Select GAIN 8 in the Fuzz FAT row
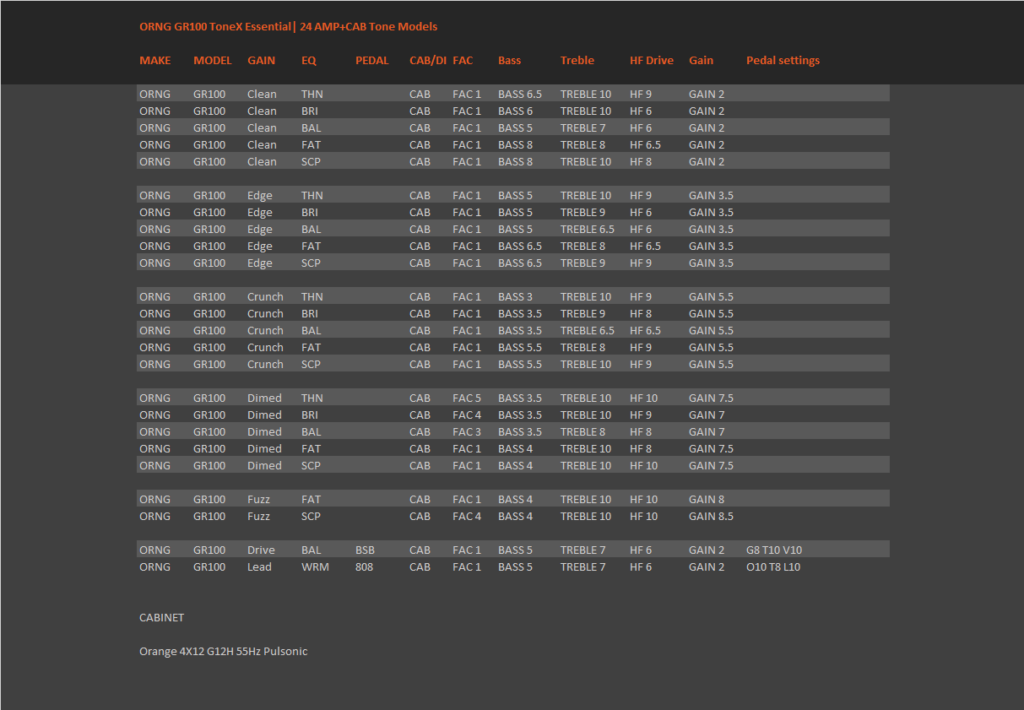Image resolution: width=1024 pixels, height=710 pixels. click(x=706, y=500)
